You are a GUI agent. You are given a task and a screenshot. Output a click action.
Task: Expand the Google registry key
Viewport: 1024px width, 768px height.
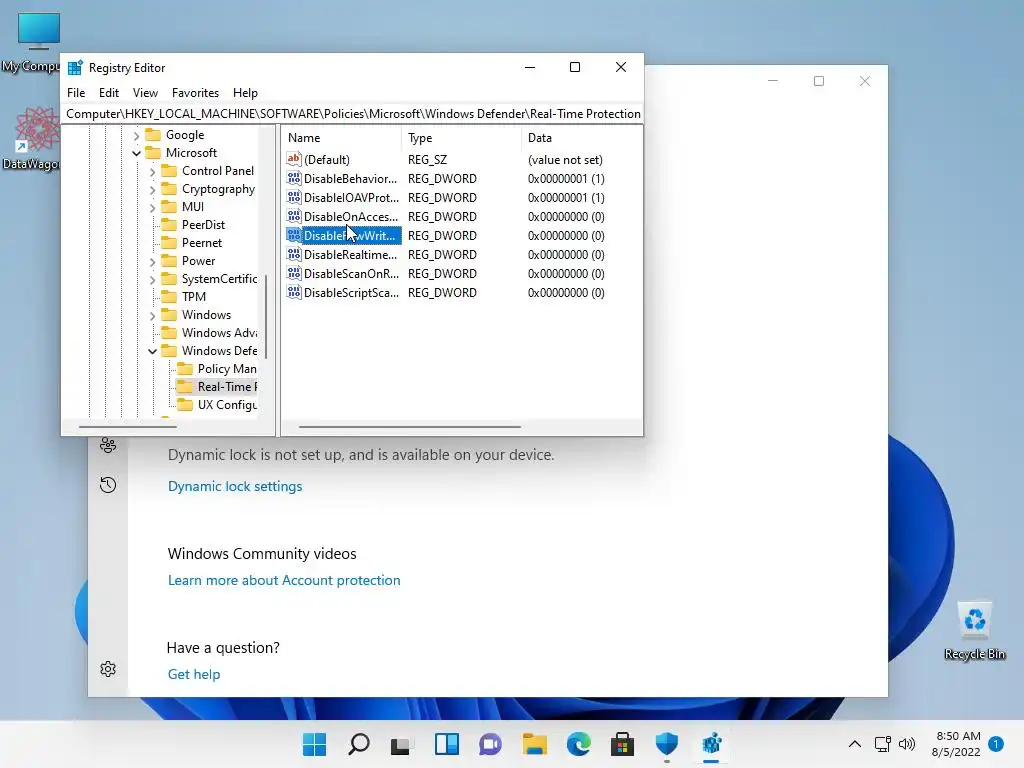pyautogui.click(x=136, y=135)
